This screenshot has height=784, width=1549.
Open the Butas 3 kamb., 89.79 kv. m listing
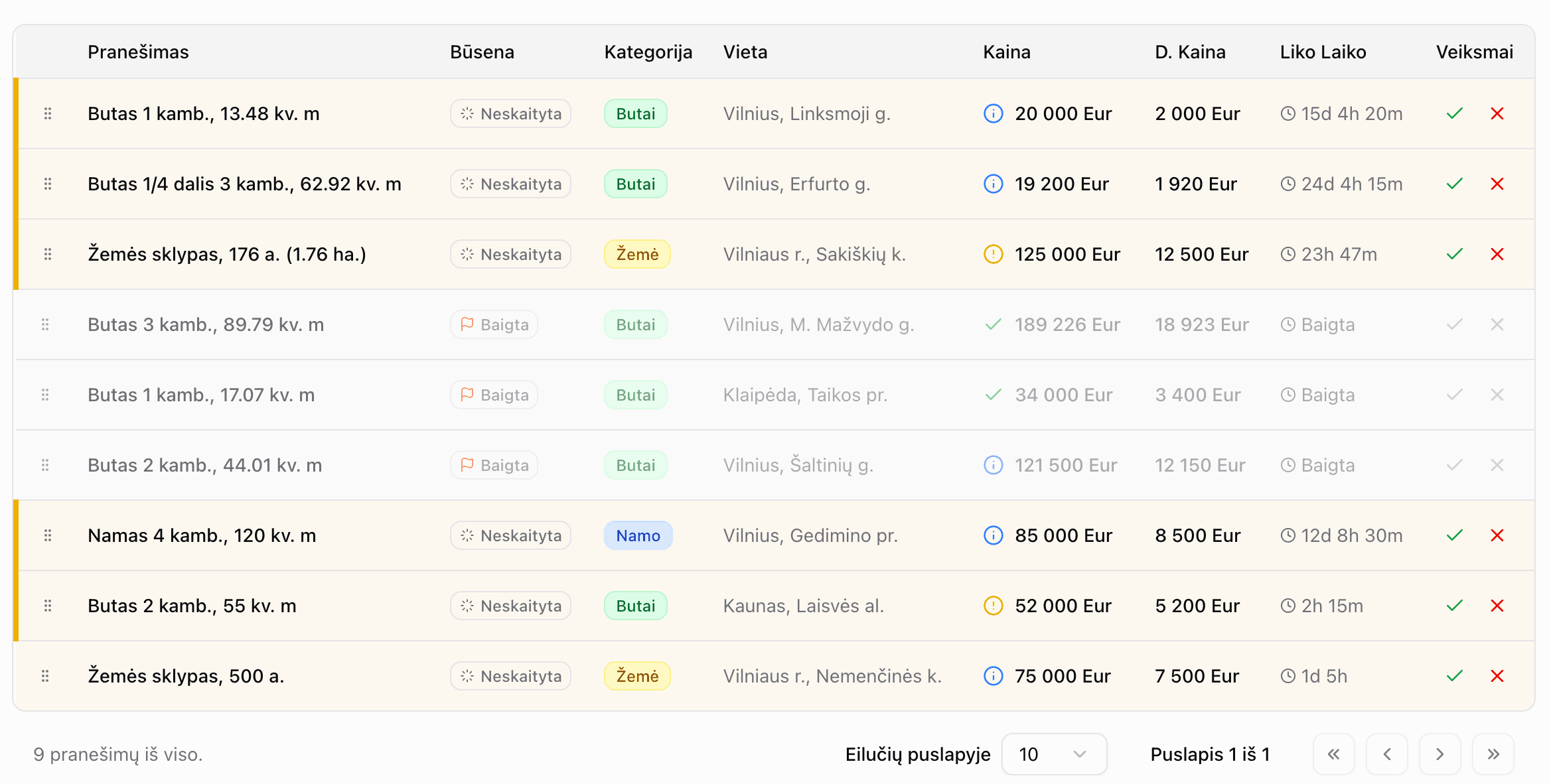pyautogui.click(x=206, y=324)
